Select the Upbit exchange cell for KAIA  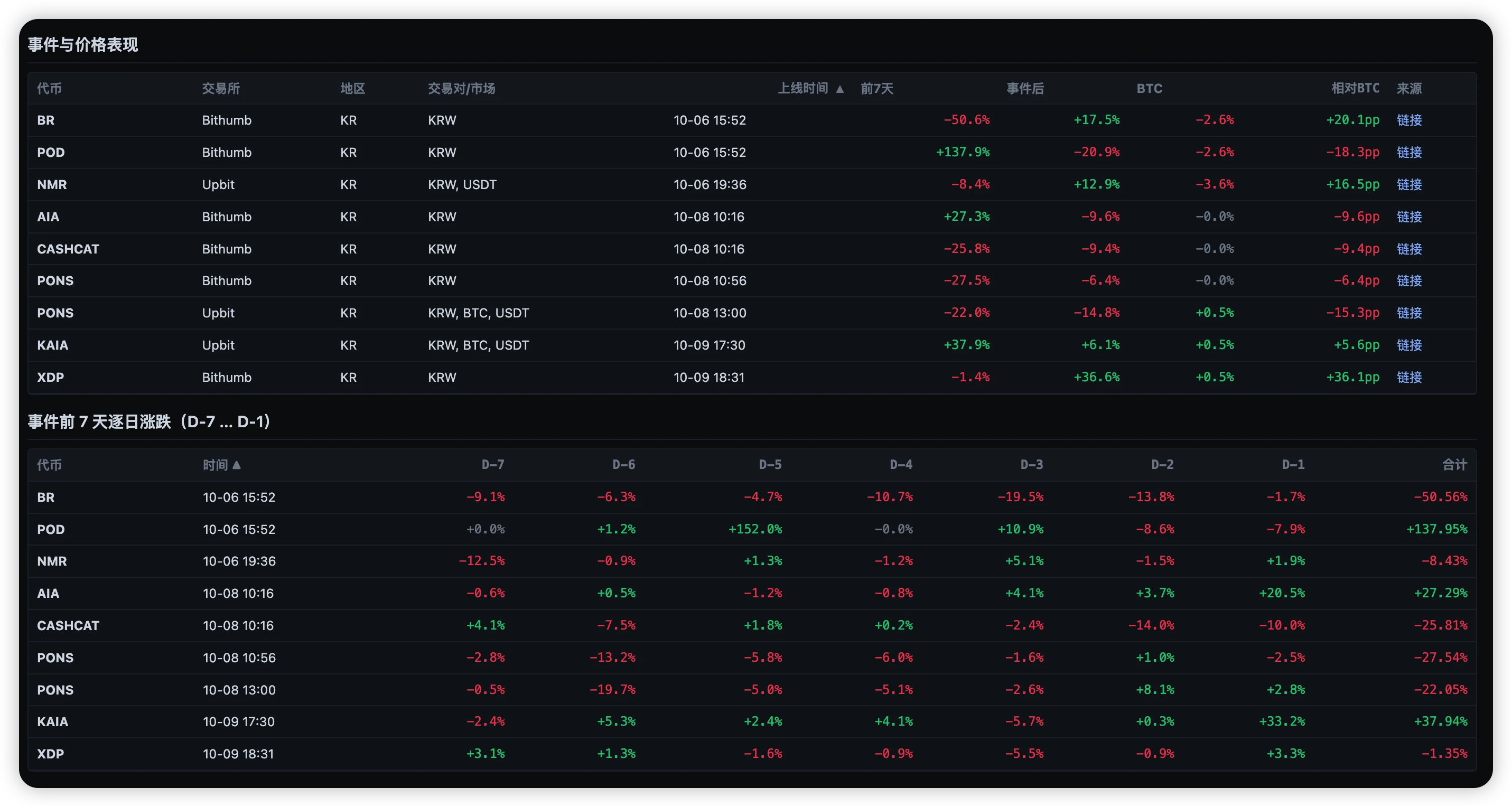pyautogui.click(x=218, y=346)
